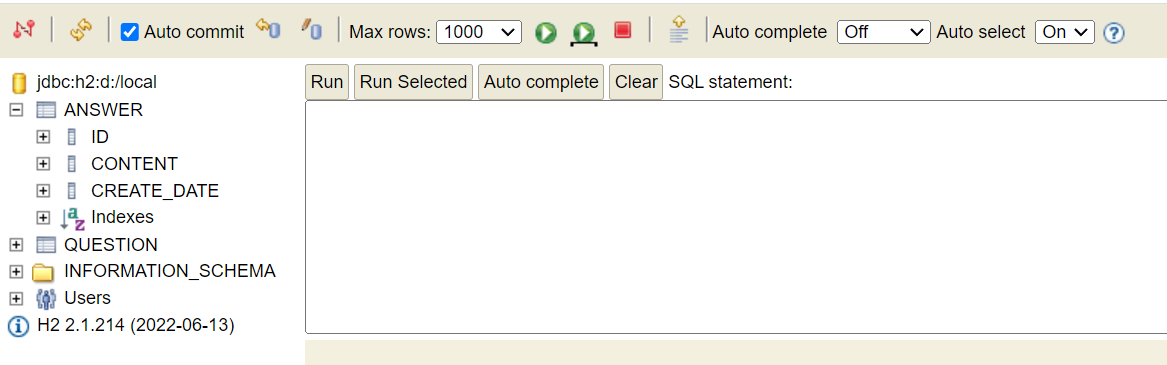Viewport: 1167px width, 365px height.
Task: Click the Indexes sort icon
Action: 72,218
